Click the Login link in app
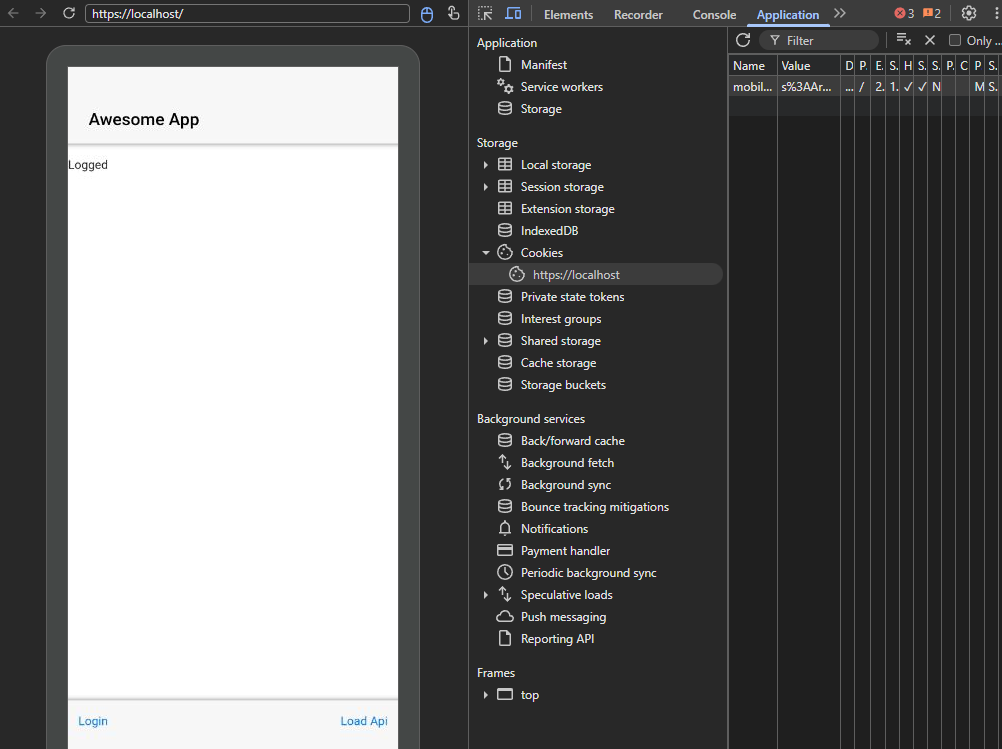The height and width of the screenshot is (749, 1002). (93, 721)
